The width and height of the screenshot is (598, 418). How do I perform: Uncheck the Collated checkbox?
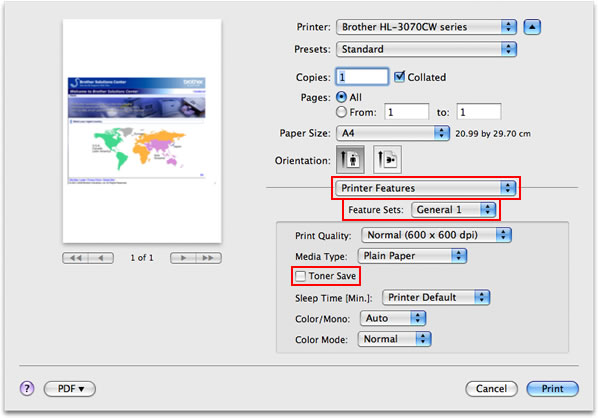399,77
